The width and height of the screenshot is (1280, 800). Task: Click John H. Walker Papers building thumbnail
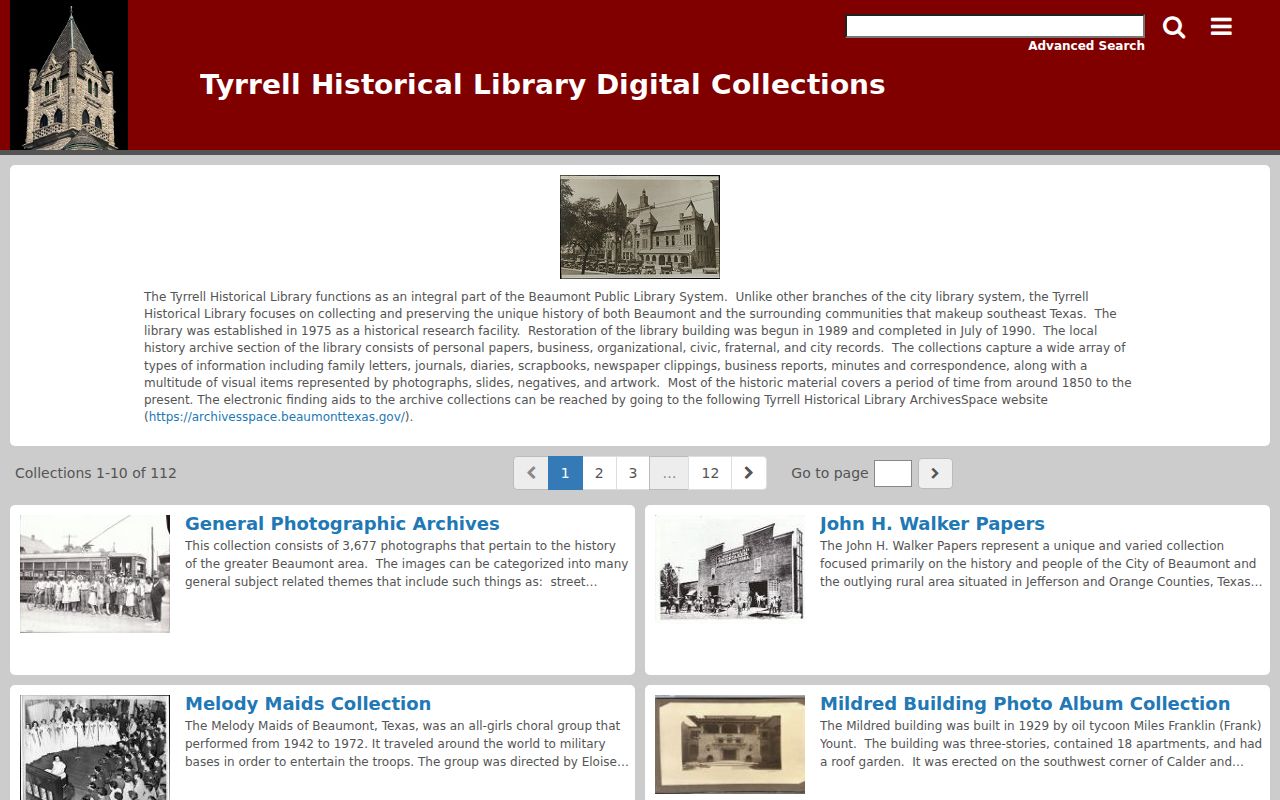[730, 568]
